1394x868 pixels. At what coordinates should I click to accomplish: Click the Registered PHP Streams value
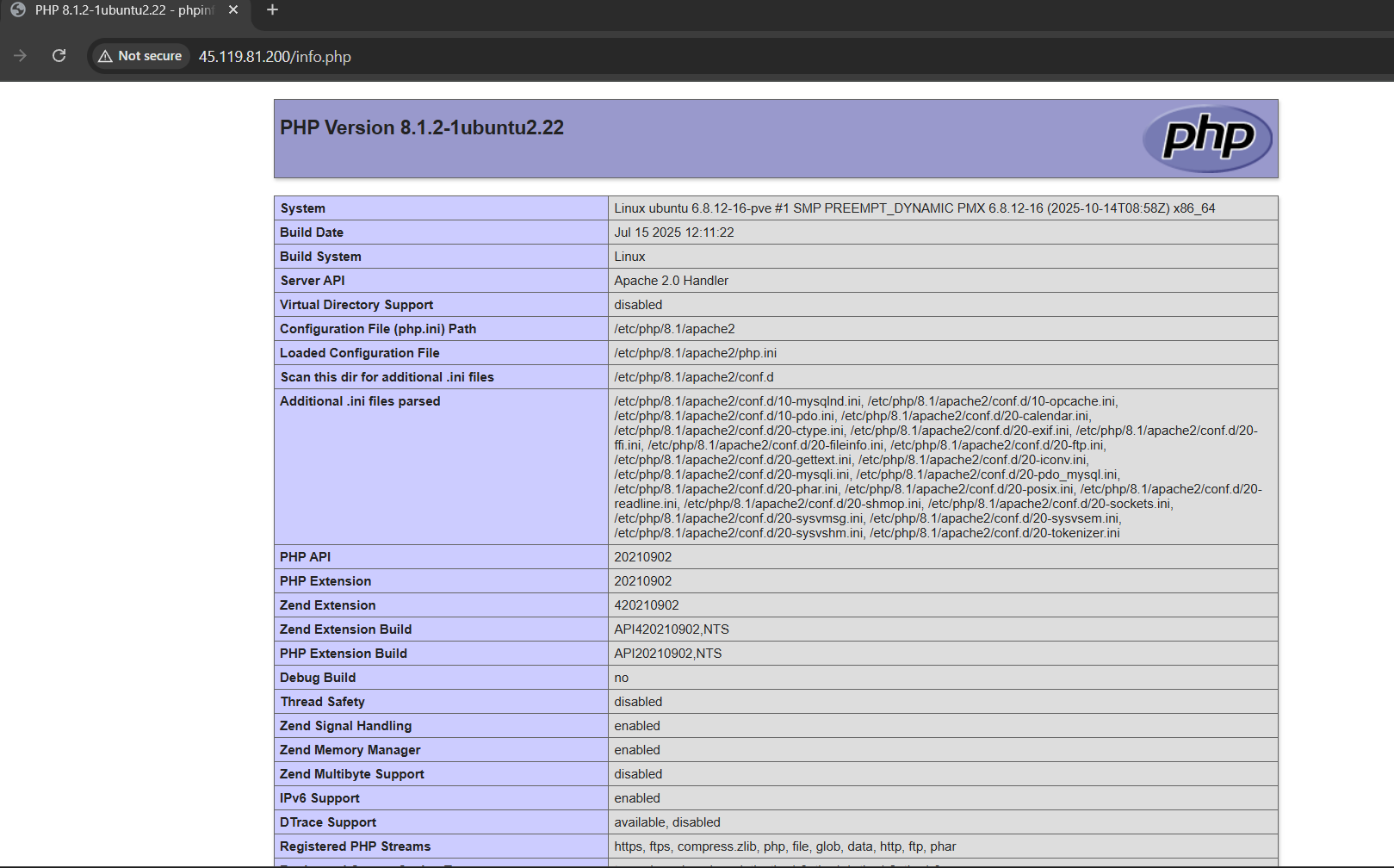(784, 846)
